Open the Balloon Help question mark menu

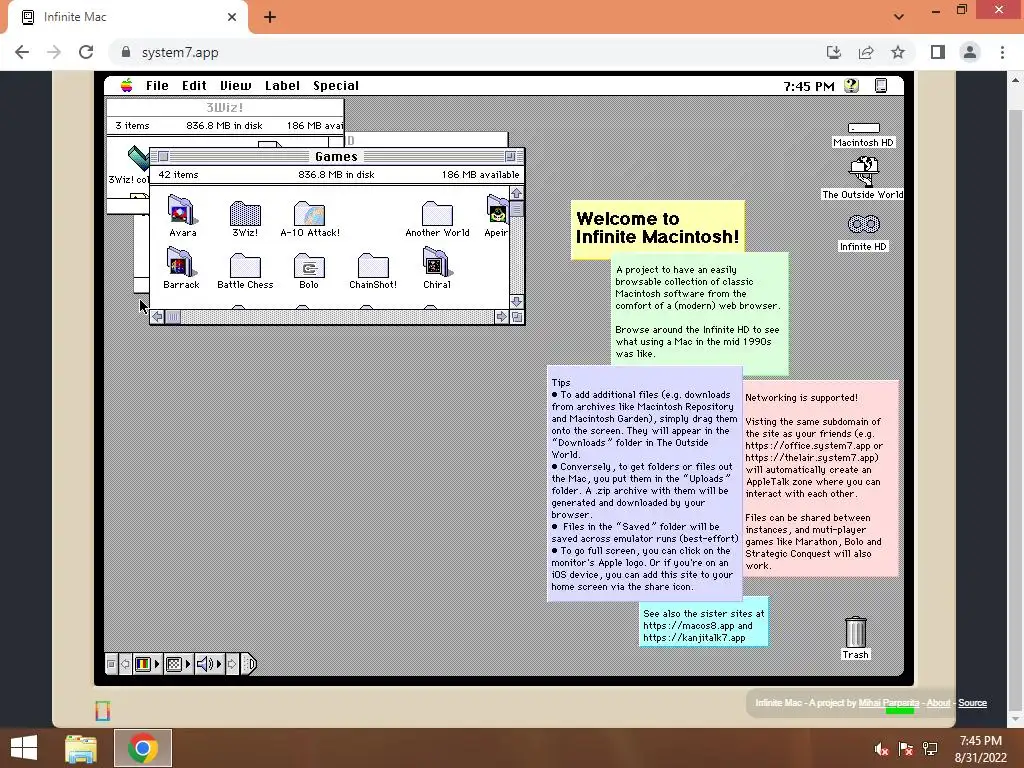tap(851, 86)
